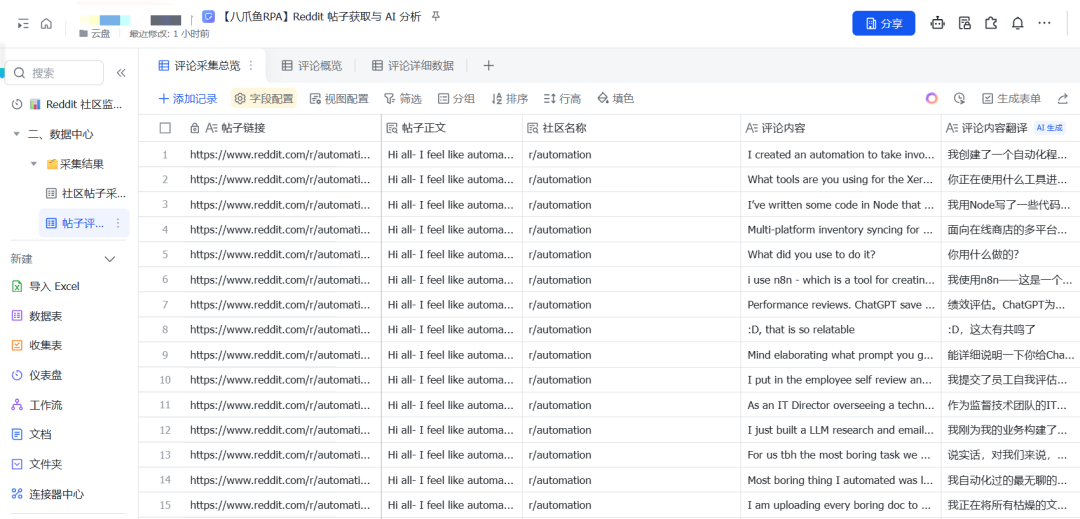Switch to the 评论详细数据 tab
1080x519 pixels.
click(412, 66)
